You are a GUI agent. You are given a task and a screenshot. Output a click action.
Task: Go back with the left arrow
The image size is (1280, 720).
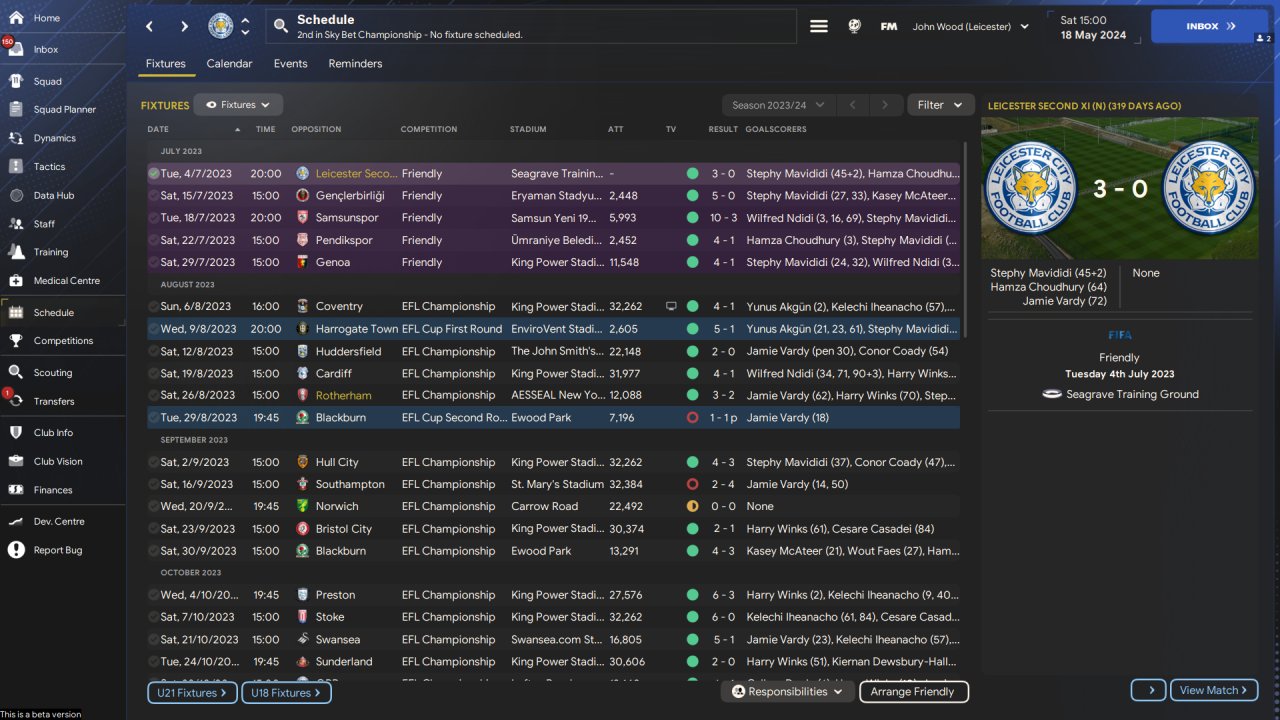[149, 26]
